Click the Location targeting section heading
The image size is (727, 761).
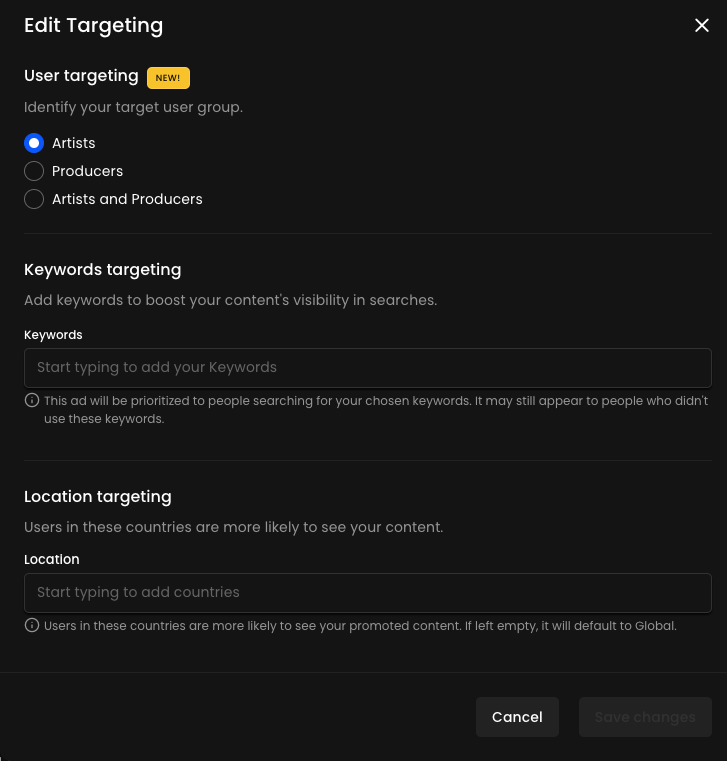point(97,496)
